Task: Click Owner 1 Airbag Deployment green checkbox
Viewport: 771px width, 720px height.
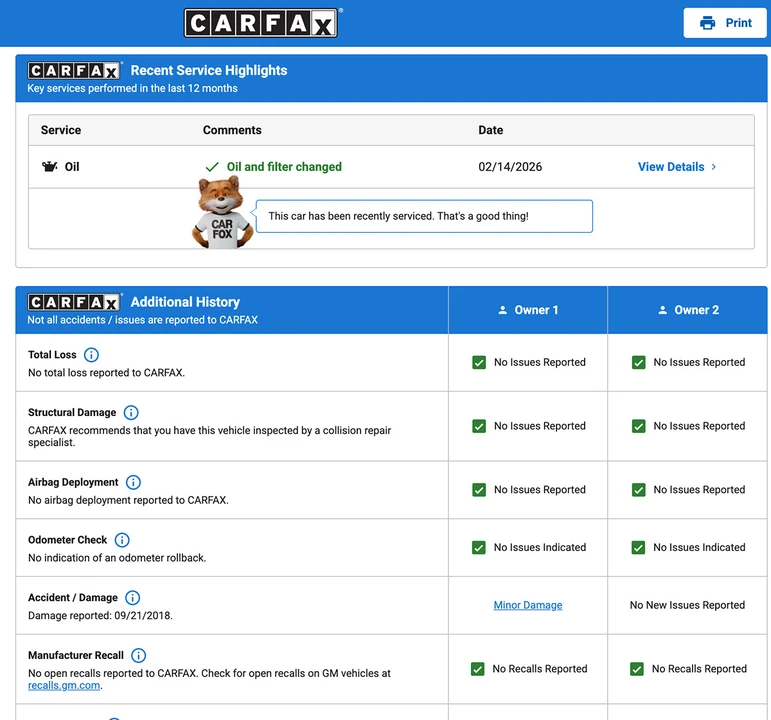Action: coord(479,490)
